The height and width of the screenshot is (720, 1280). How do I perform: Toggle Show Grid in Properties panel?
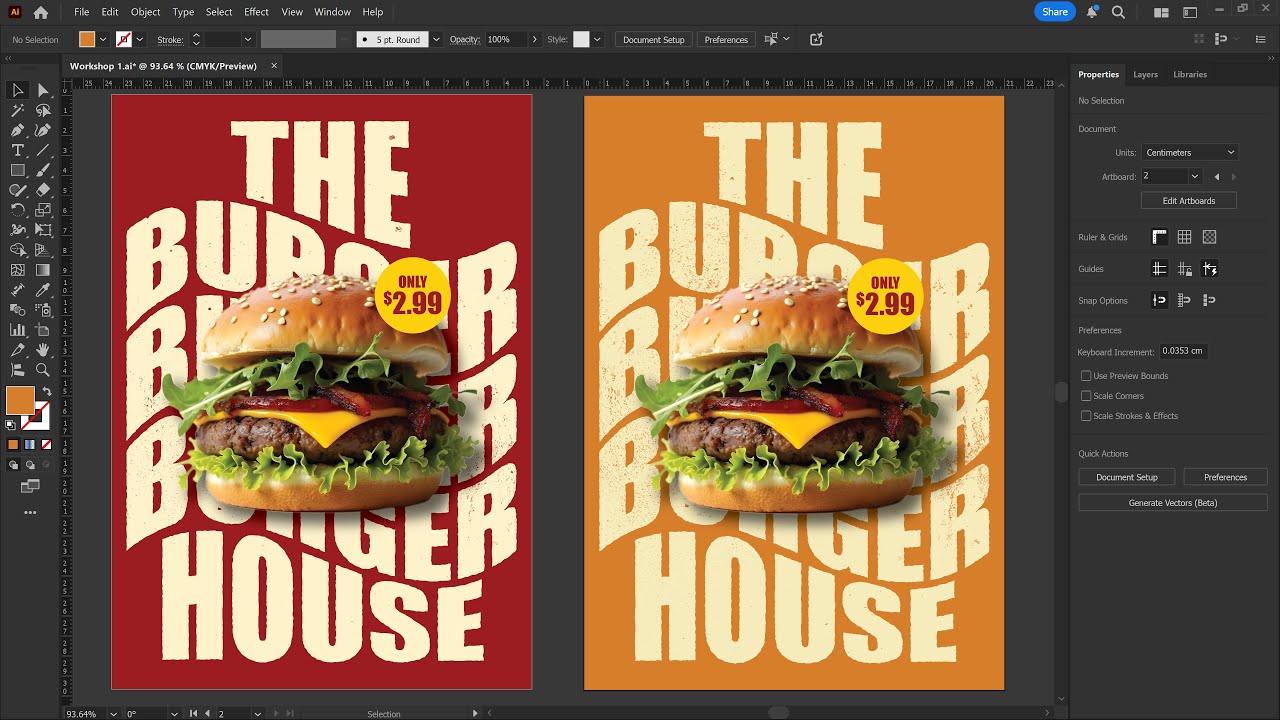[x=1184, y=237]
